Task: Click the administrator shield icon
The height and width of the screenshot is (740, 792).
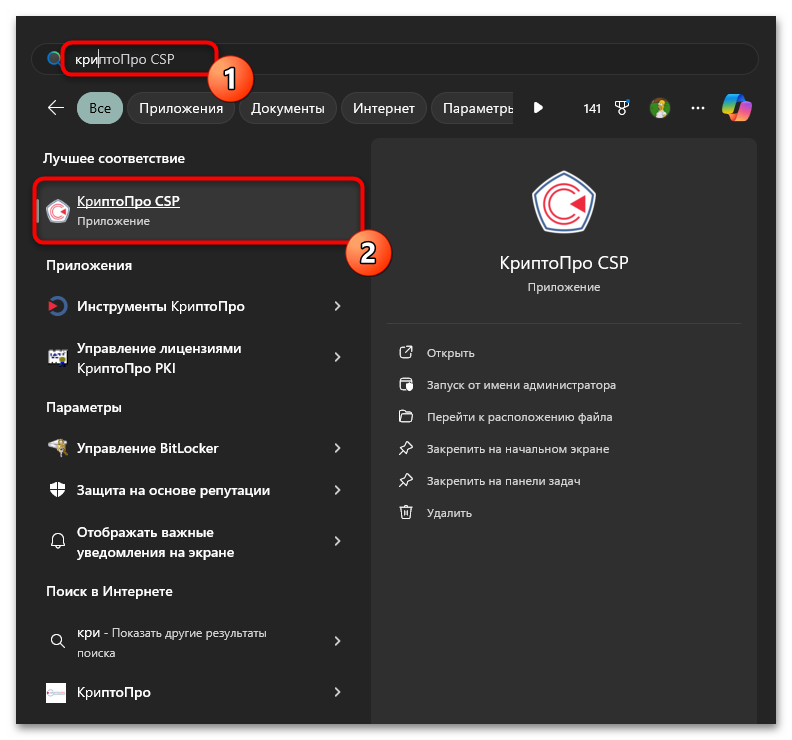Action: [x=406, y=384]
